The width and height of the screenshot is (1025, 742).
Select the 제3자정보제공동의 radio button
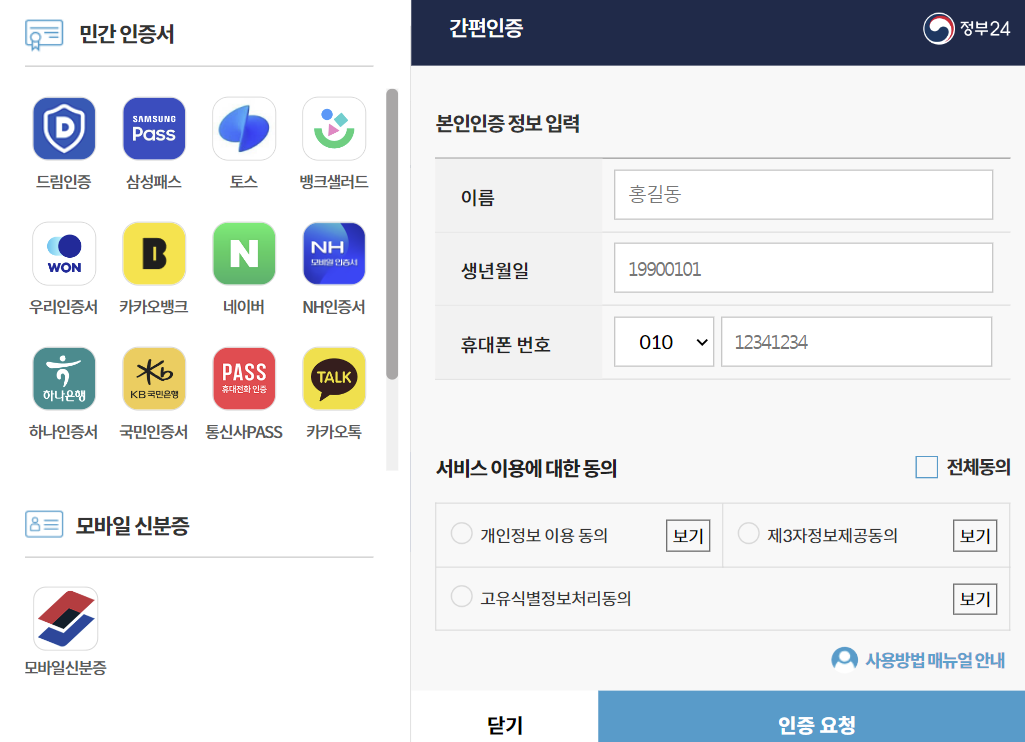pos(748,533)
